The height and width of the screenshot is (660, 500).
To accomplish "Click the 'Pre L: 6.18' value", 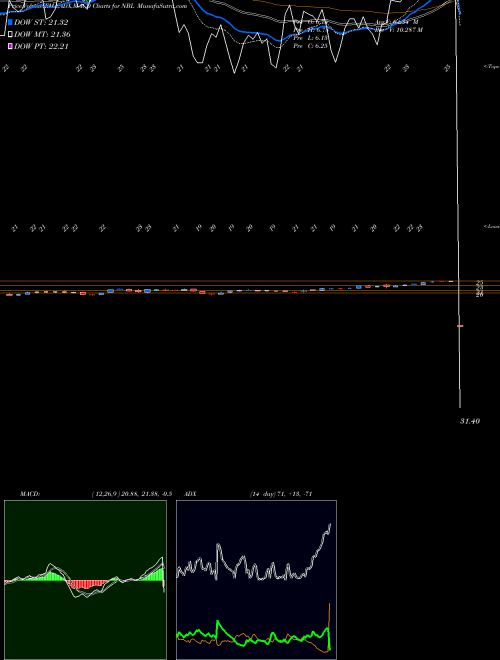I will point(310,38).
